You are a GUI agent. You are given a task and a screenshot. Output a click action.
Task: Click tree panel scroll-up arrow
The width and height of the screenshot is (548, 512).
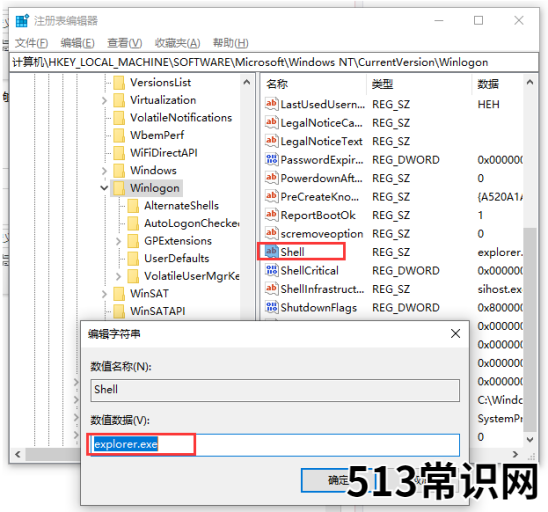(x=247, y=82)
